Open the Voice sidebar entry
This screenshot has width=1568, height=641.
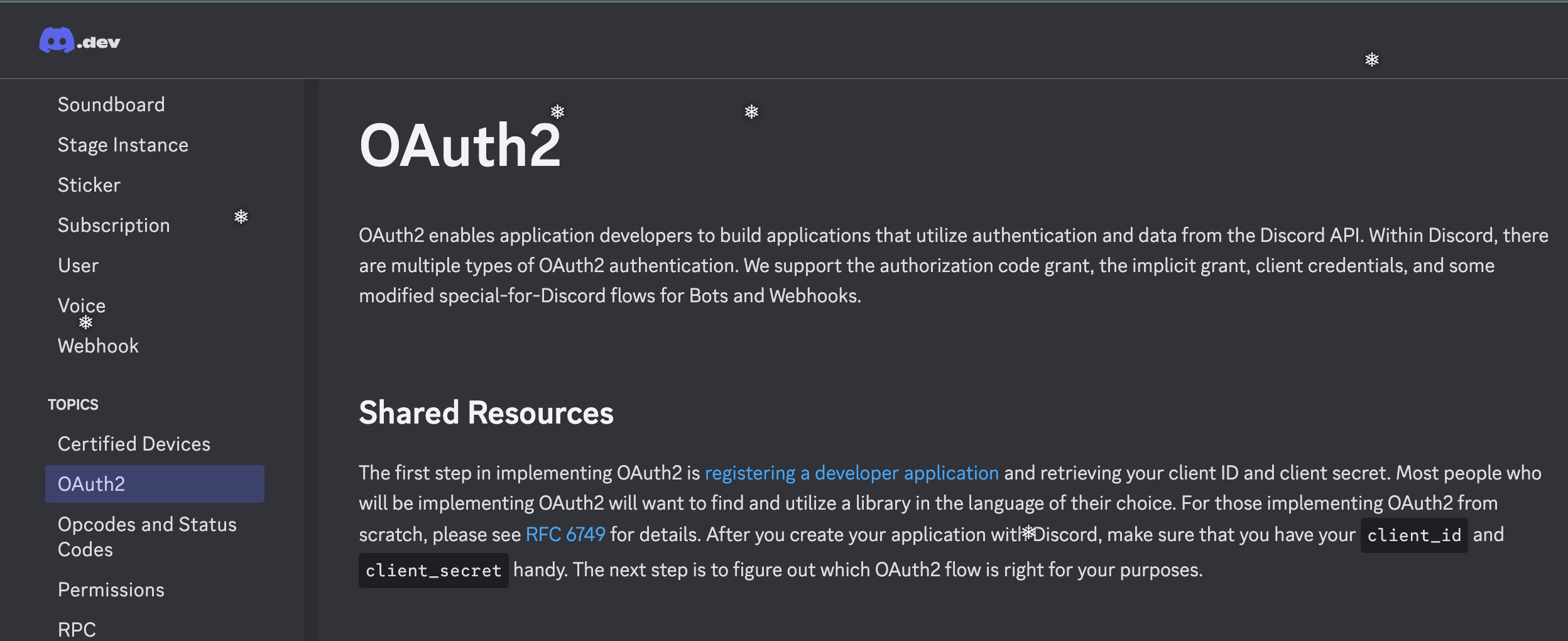pyautogui.click(x=82, y=305)
